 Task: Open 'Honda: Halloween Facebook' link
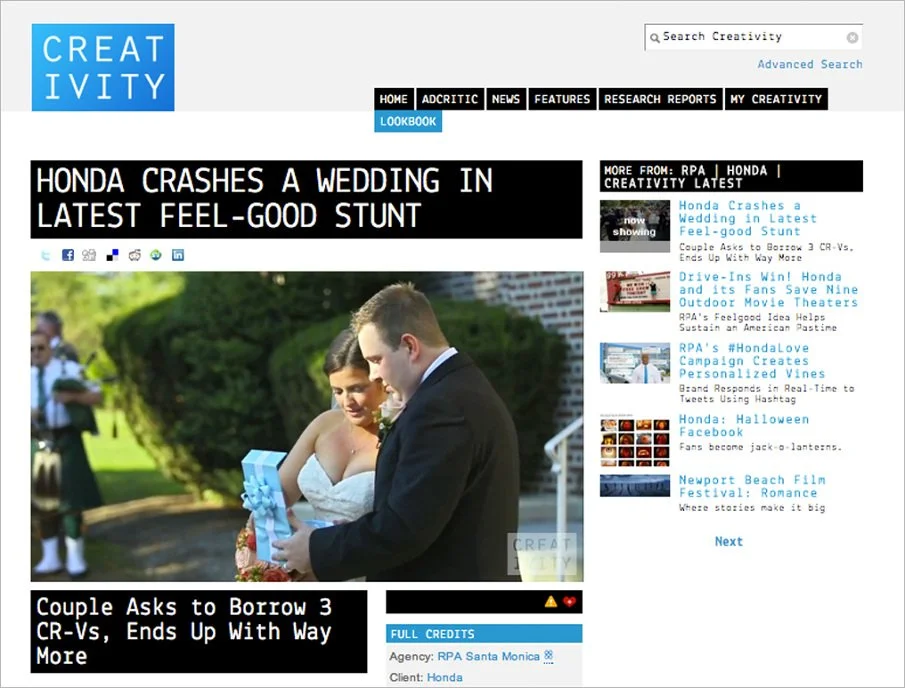point(744,425)
